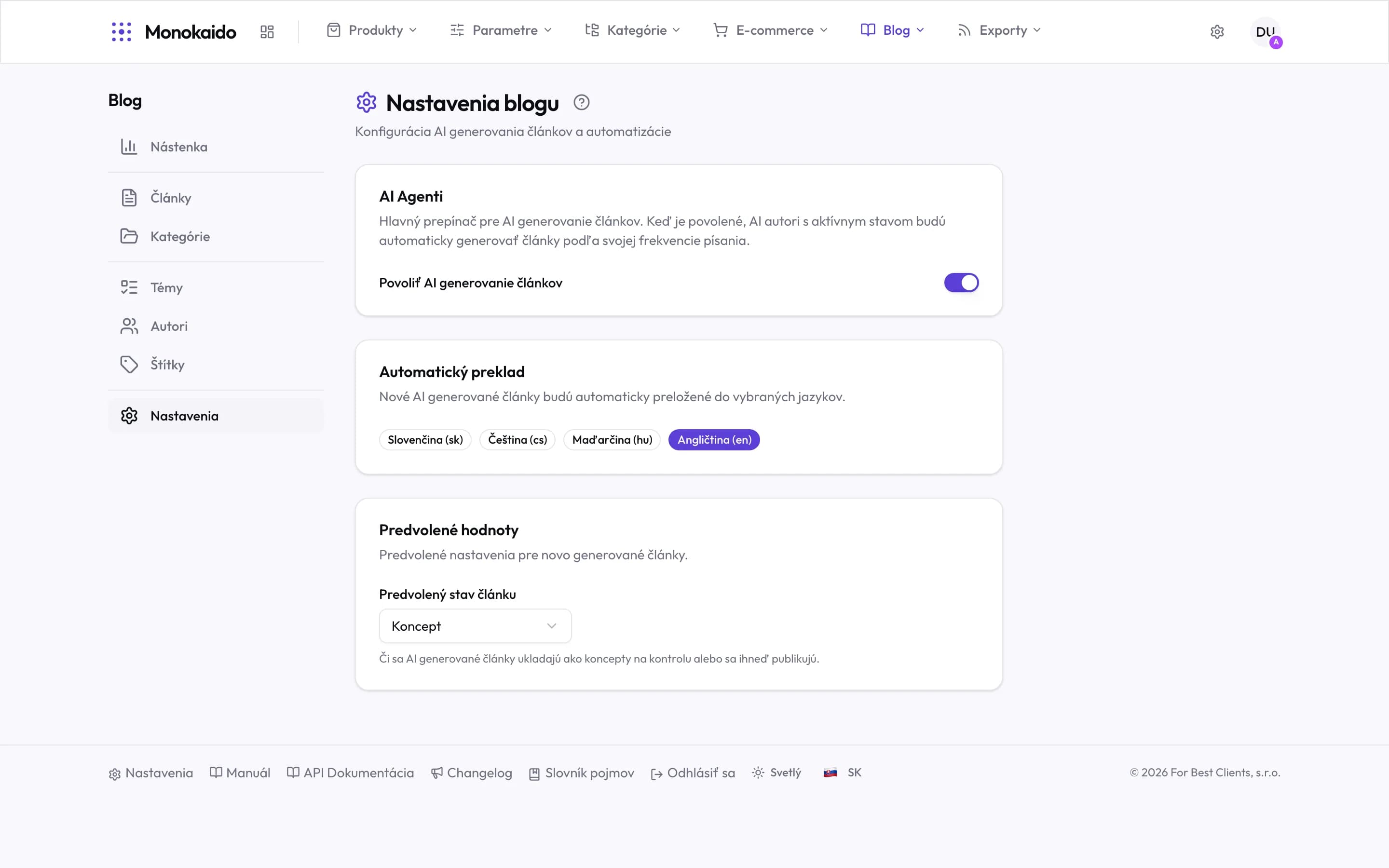Open Nástenka dashboard in sidebar
The height and width of the screenshot is (868, 1389).
pyautogui.click(x=216, y=147)
